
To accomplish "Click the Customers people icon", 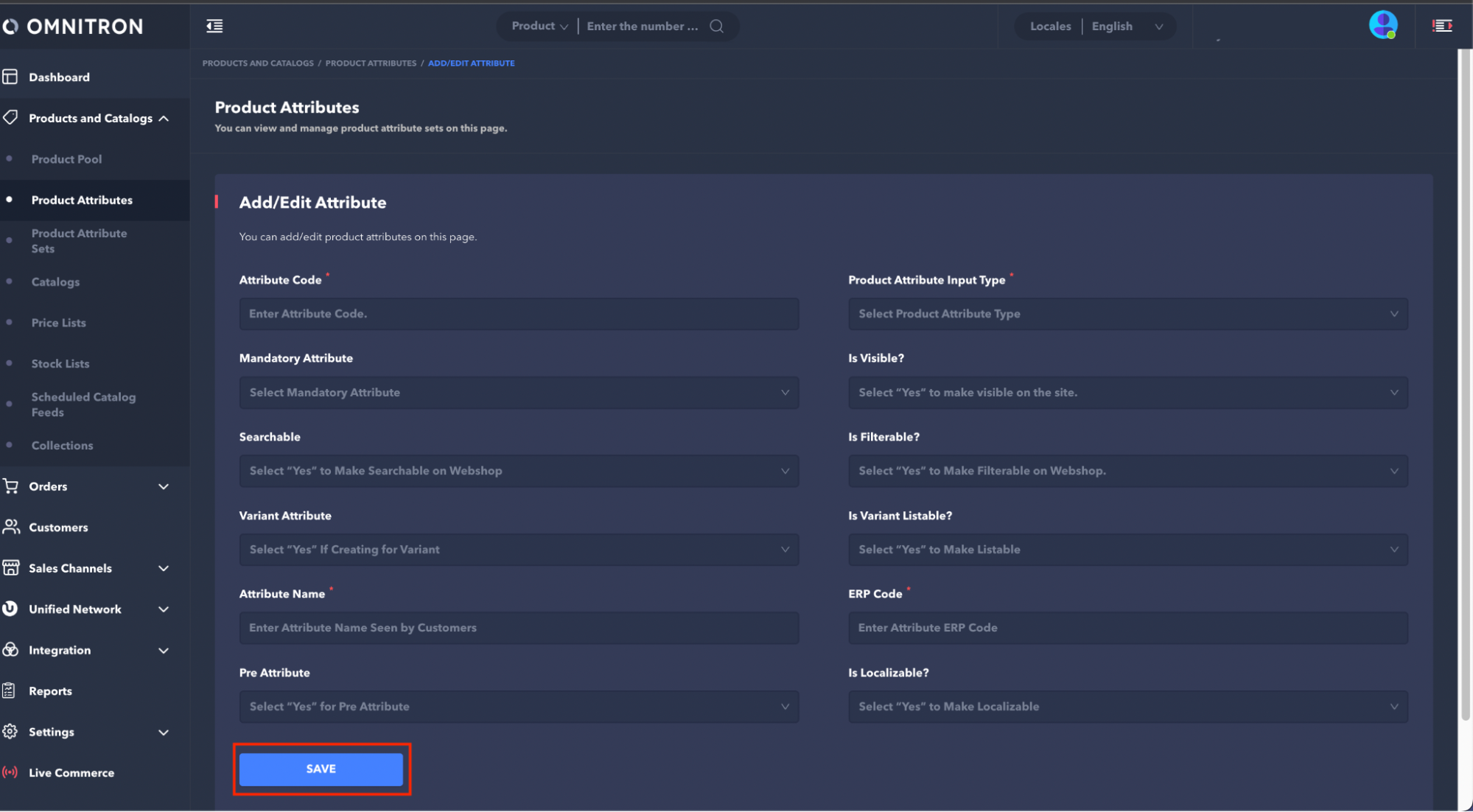I will coord(10,527).
